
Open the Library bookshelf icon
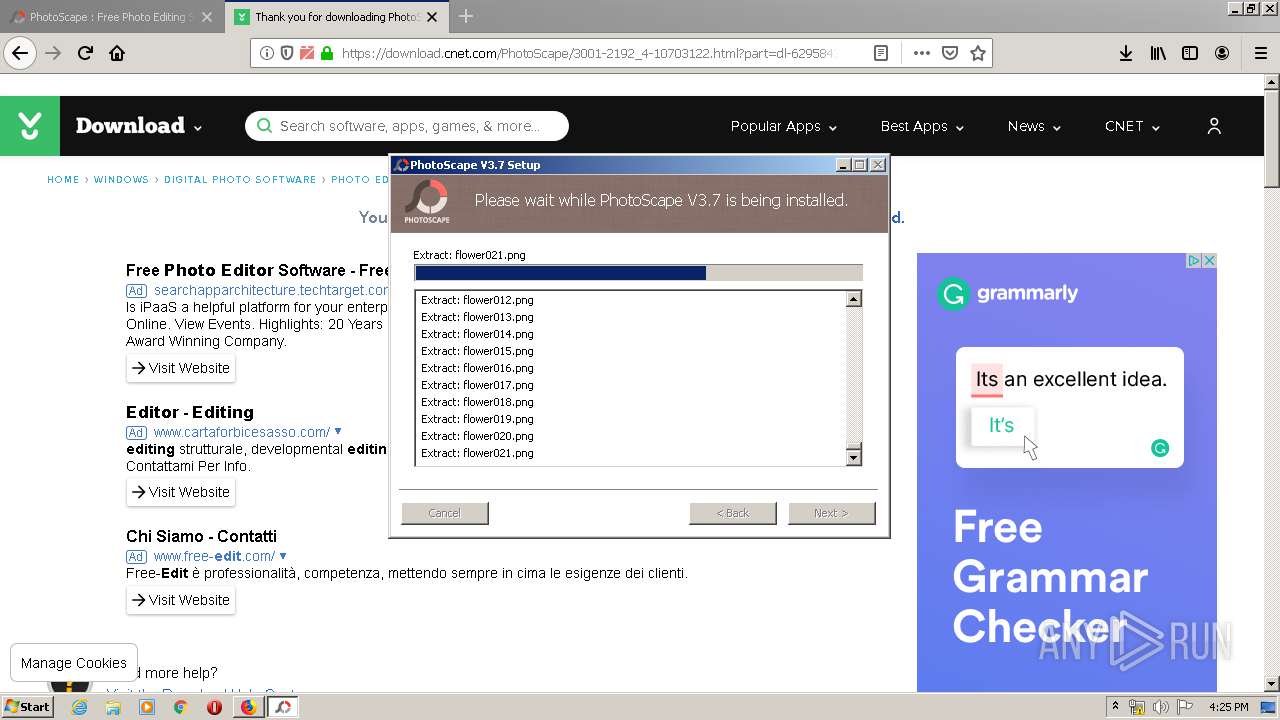(1158, 53)
